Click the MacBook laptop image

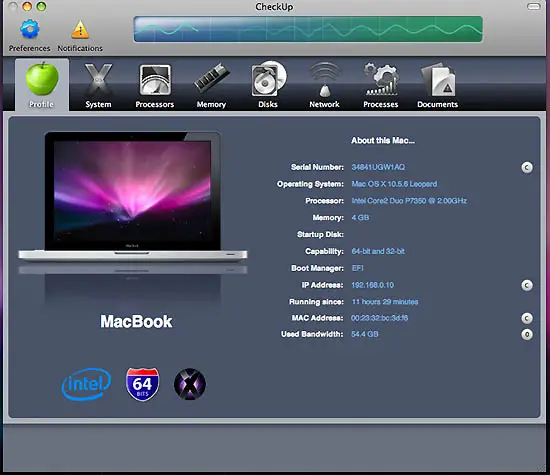coord(133,196)
